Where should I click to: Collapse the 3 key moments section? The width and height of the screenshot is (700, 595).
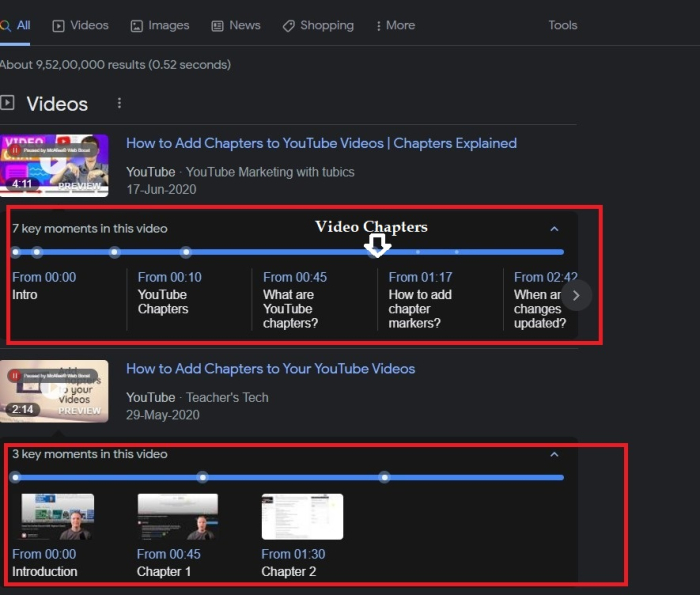click(x=554, y=454)
